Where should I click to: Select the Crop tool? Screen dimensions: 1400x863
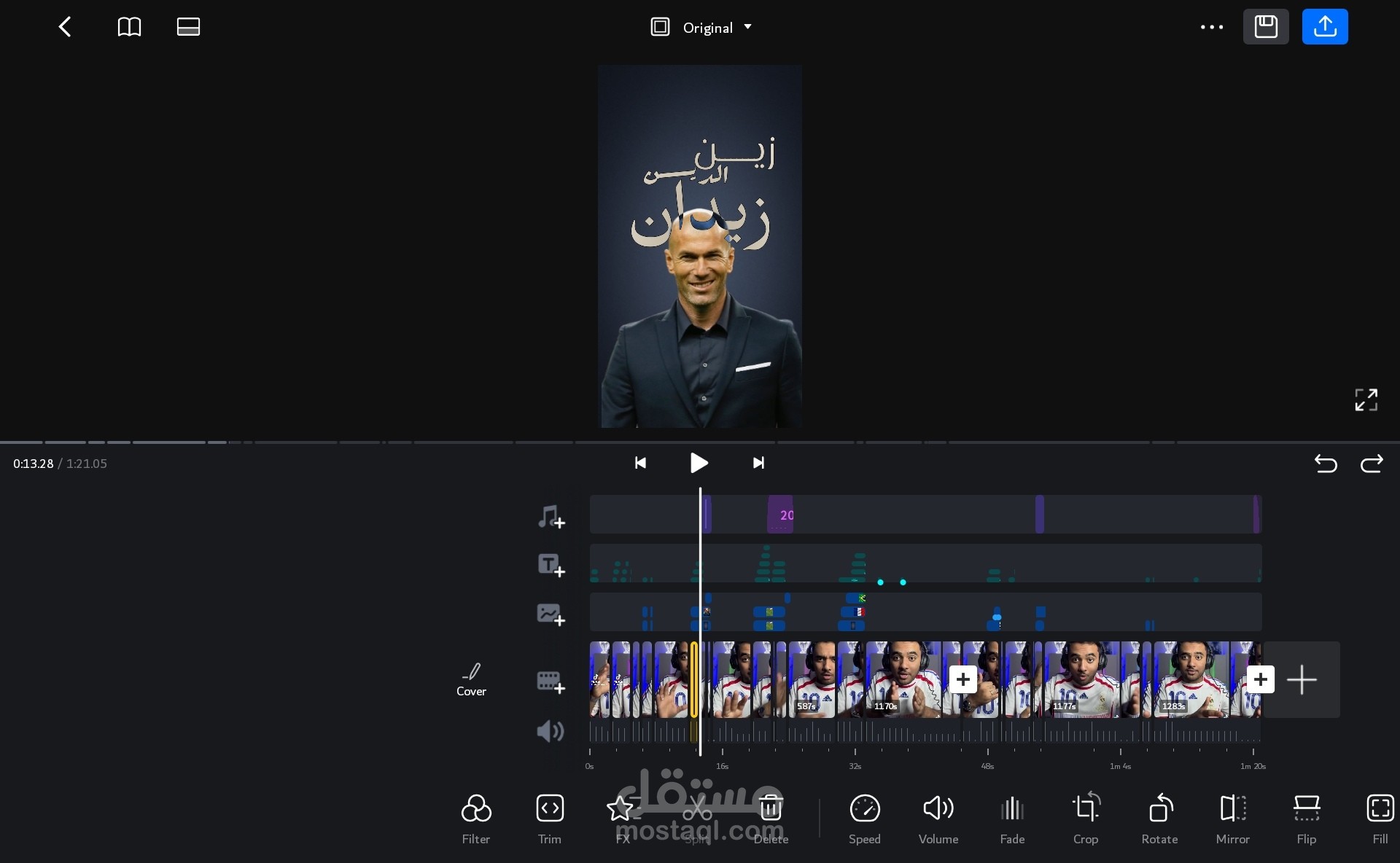[1086, 819]
